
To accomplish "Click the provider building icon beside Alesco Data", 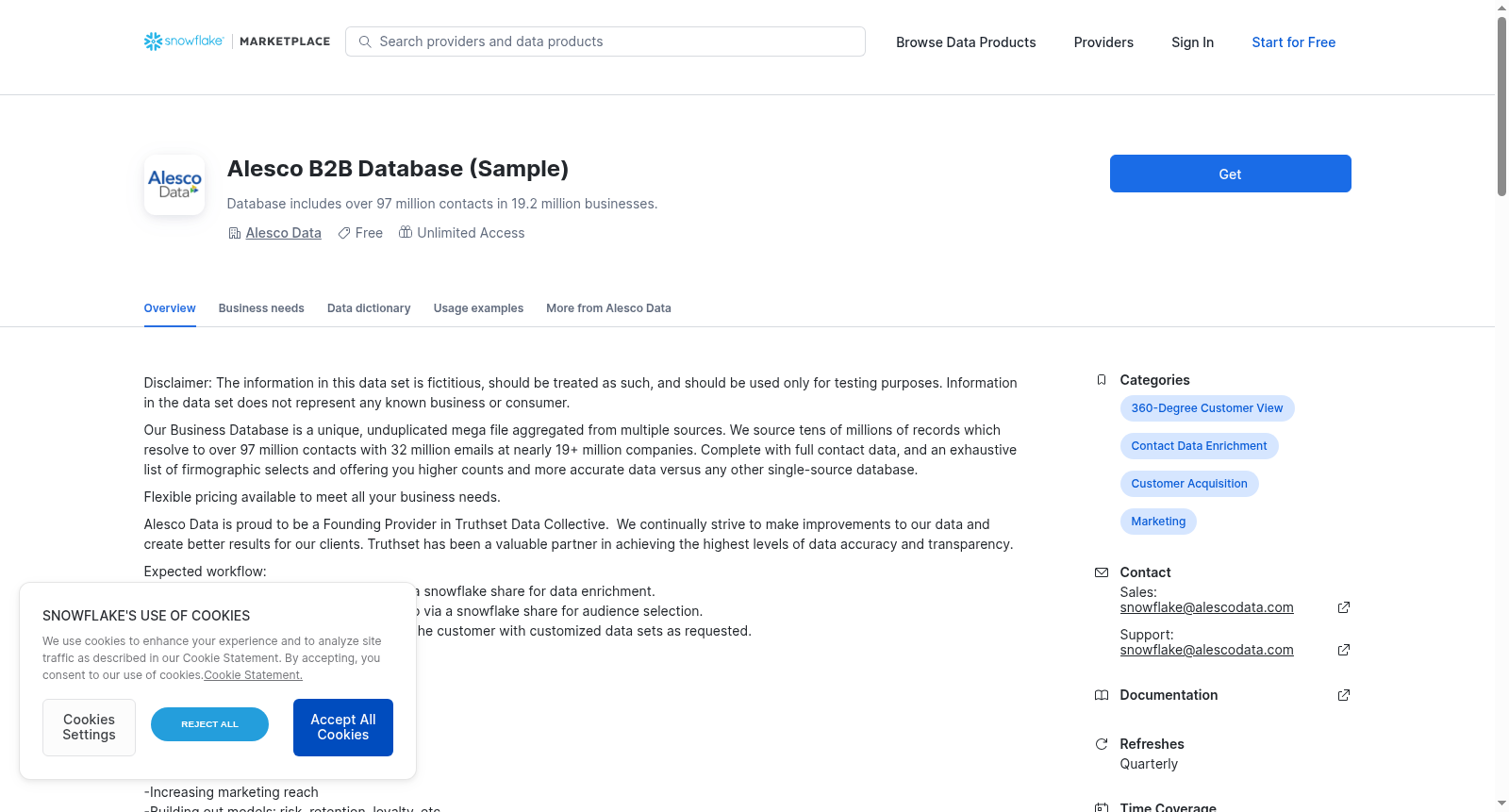I will [235, 233].
